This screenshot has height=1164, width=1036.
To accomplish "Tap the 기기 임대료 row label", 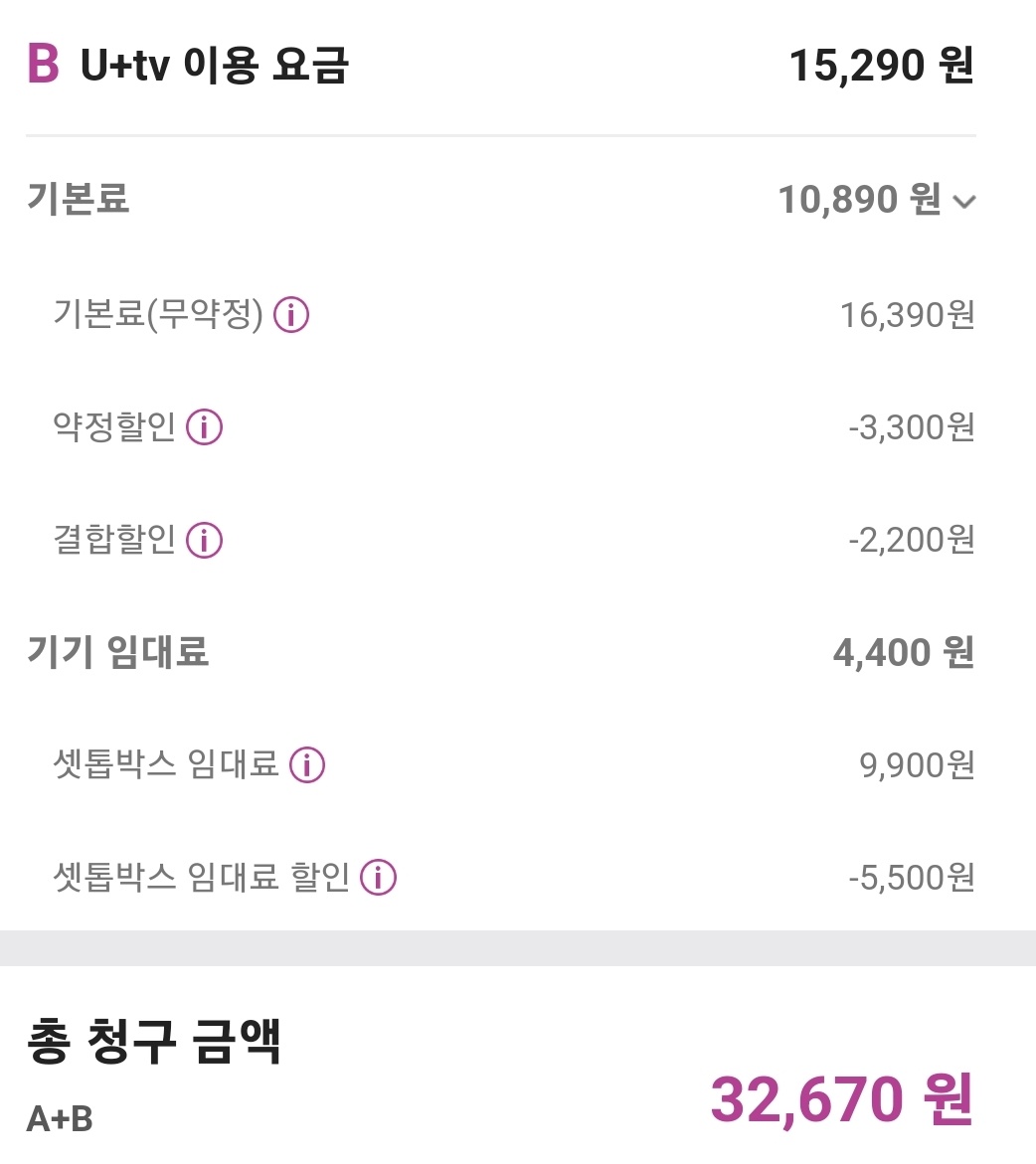I will tap(117, 652).
